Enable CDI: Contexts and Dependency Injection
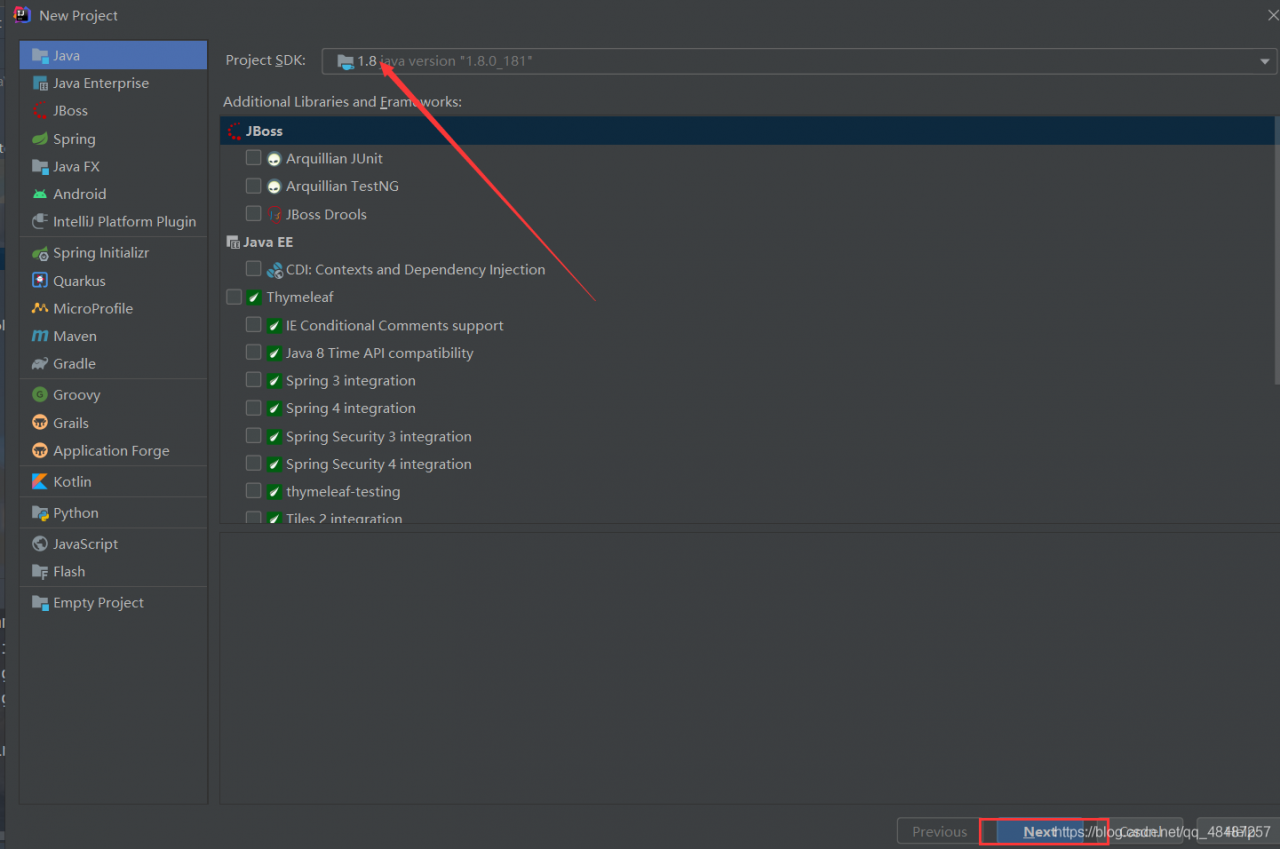 click(x=253, y=269)
